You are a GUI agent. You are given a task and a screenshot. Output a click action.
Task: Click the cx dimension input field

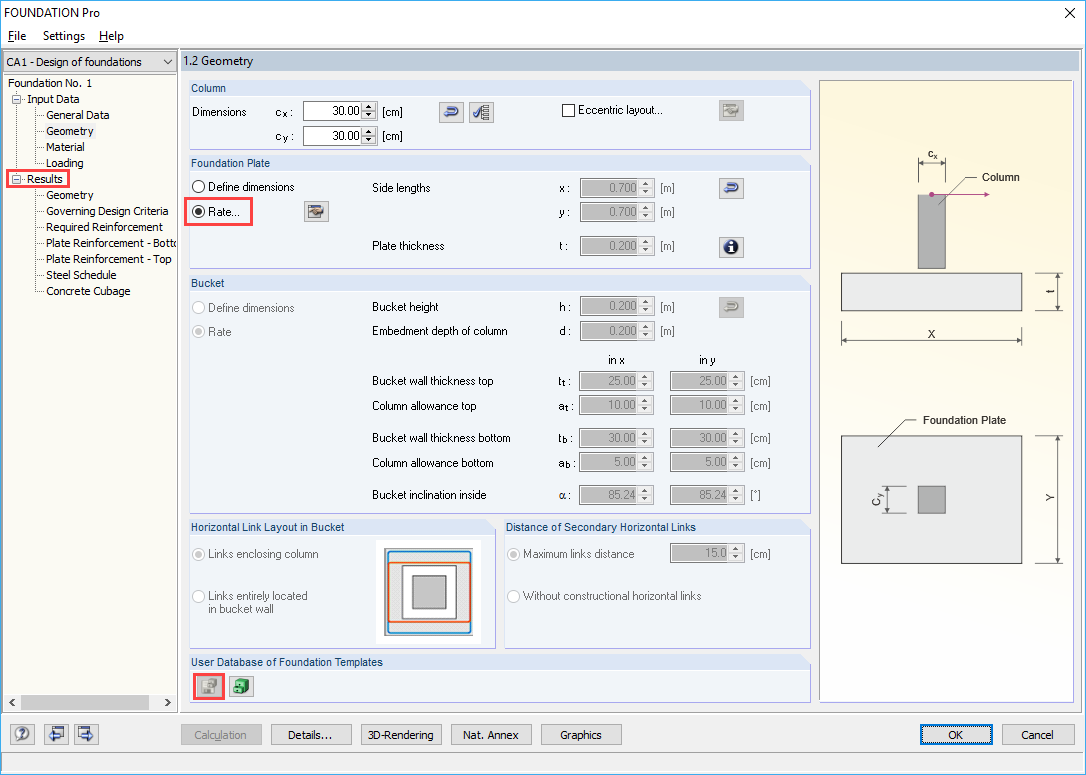(x=333, y=112)
